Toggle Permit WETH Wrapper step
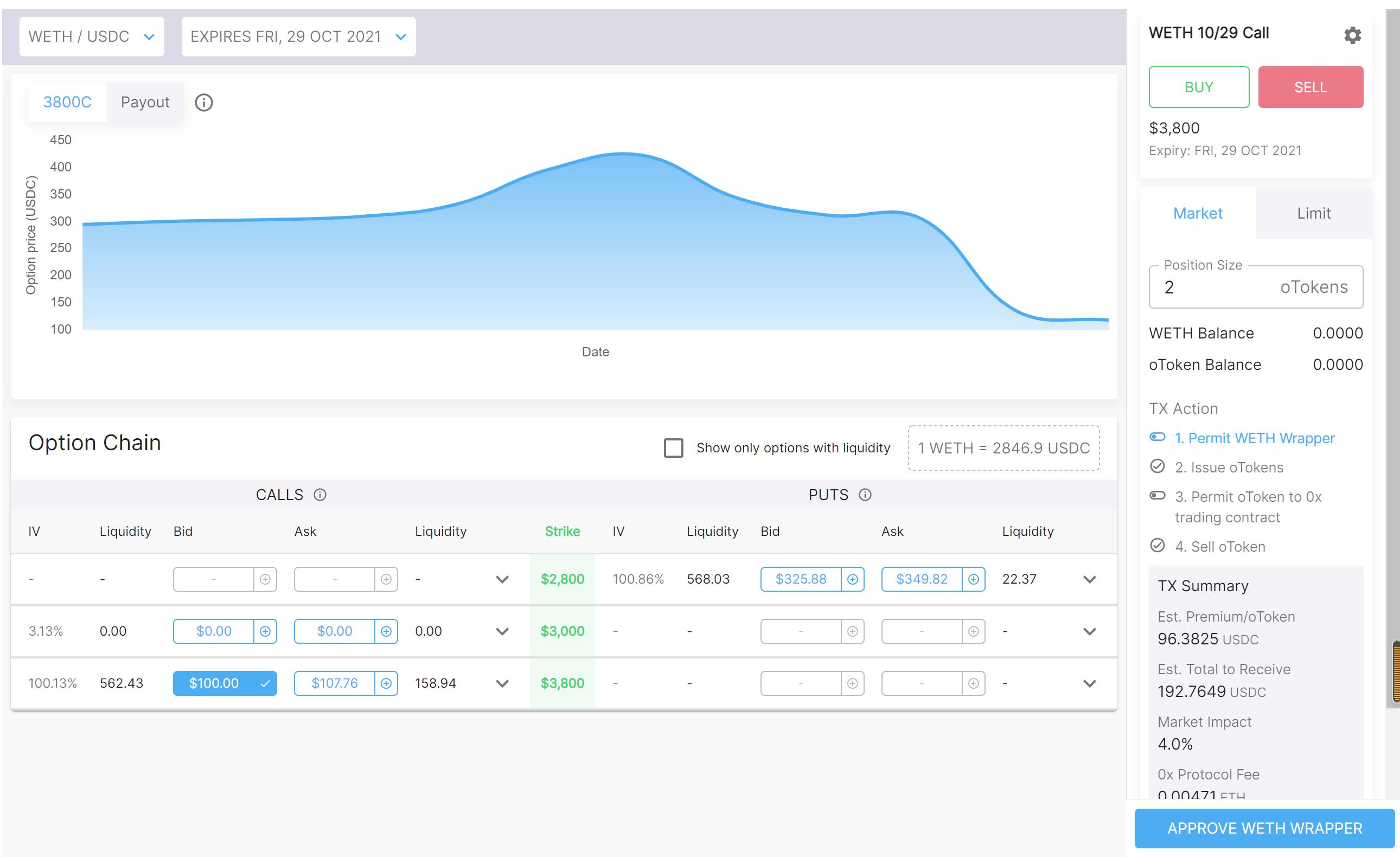 tap(1157, 437)
